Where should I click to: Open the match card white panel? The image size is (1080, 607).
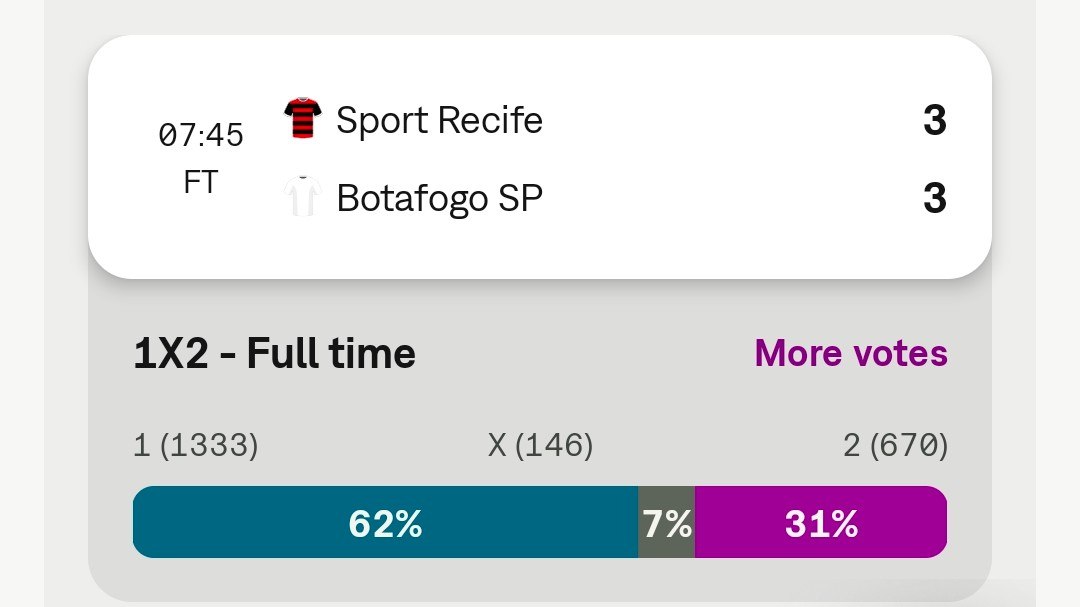coord(540,157)
